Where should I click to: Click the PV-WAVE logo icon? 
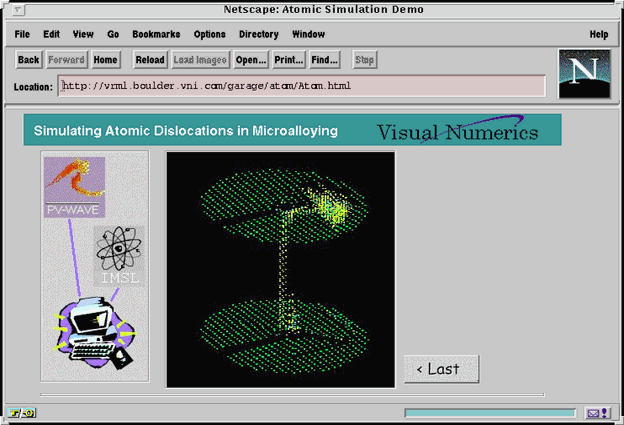tap(74, 187)
